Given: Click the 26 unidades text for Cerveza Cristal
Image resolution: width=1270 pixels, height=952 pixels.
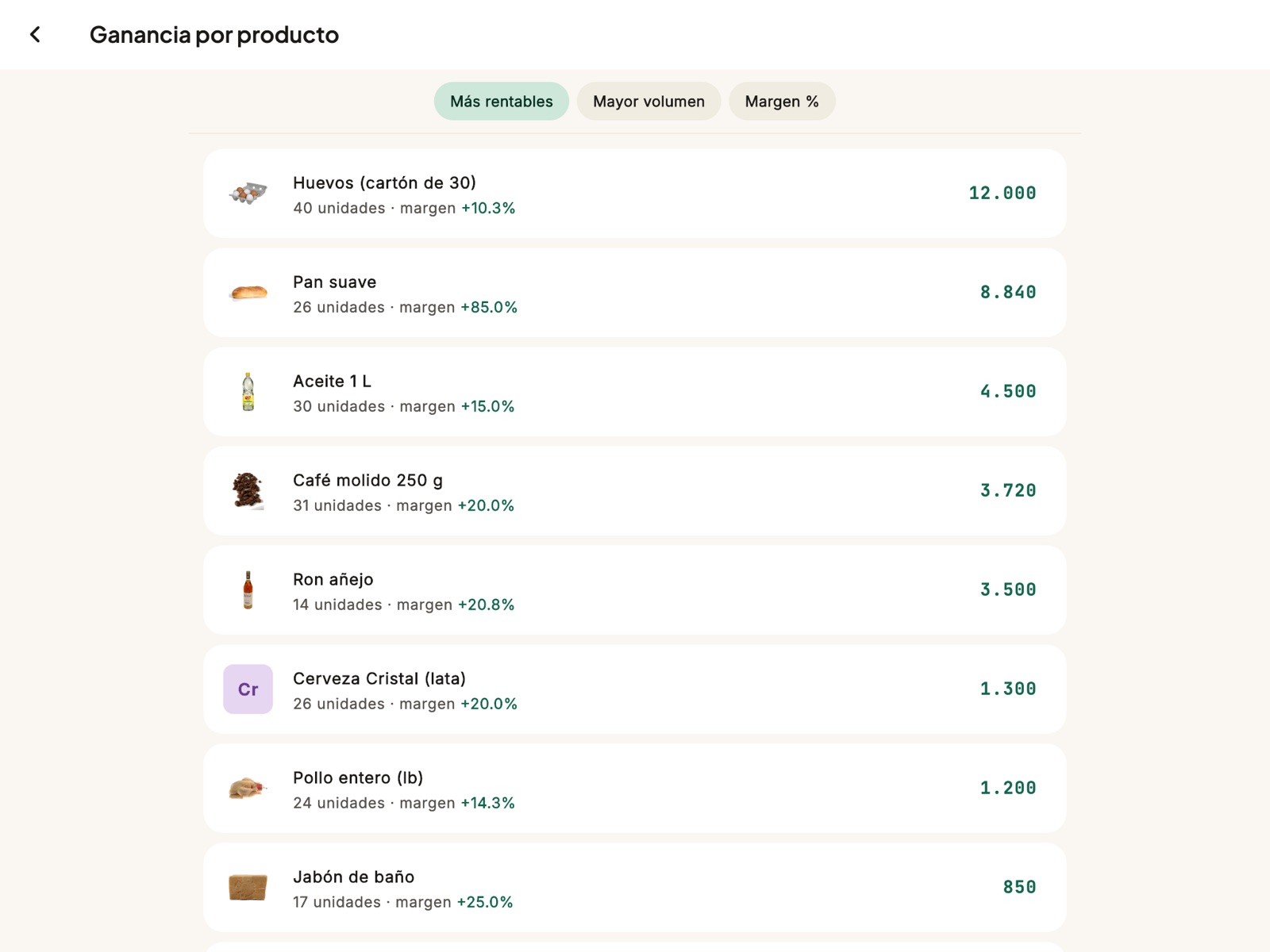Looking at the screenshot, I should (339, 704).
